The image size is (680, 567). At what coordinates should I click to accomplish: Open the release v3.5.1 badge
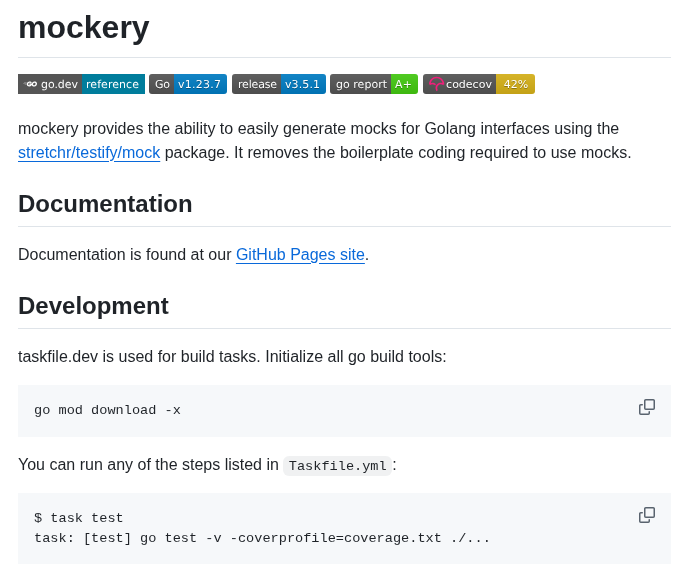[279, 84]
